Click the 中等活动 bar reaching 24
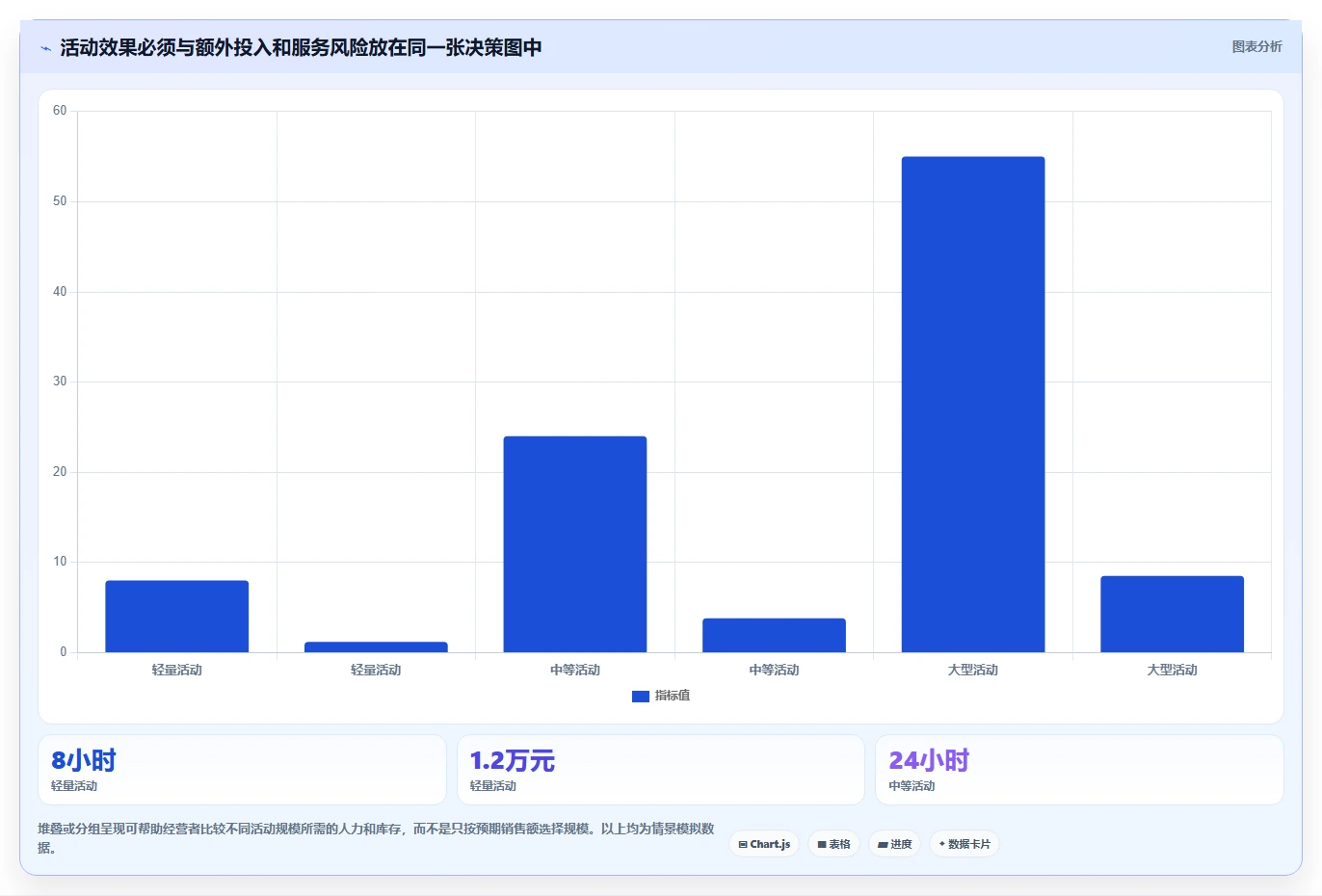Viewport: 1322px width, 896px height. coord(575,544)
